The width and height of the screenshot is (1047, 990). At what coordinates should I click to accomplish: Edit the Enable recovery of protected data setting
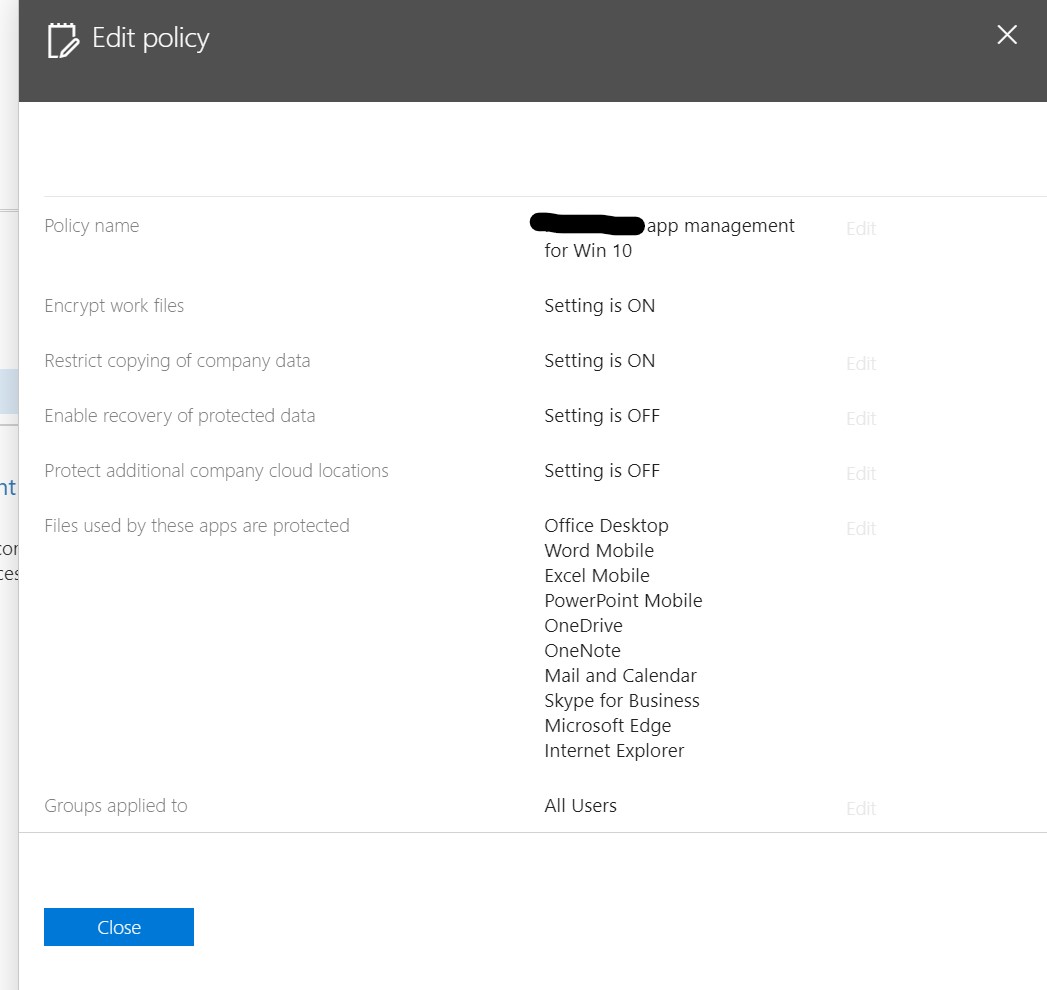click(x=861, y=419)
